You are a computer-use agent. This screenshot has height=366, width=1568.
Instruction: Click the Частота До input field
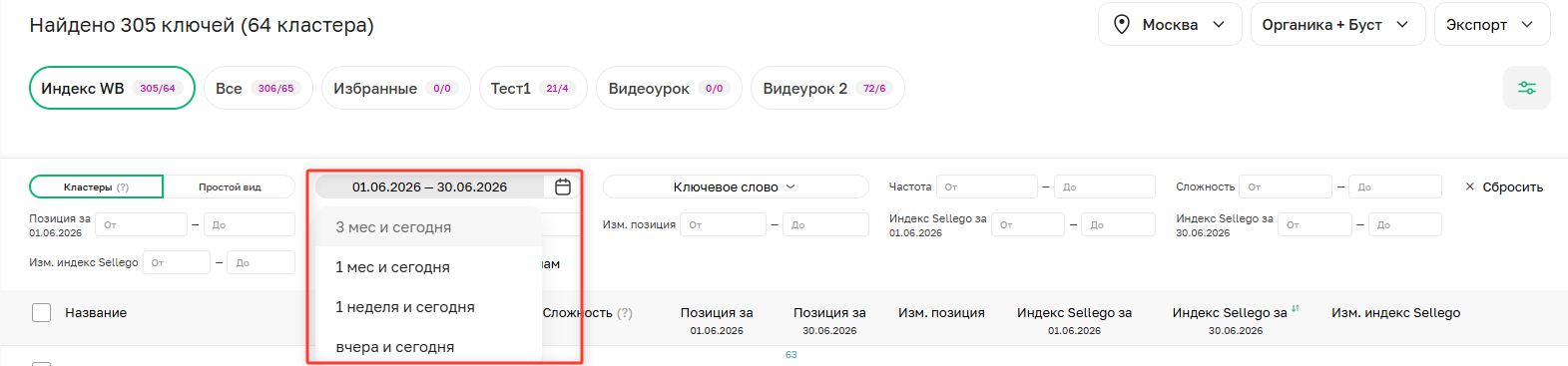pyautogui.click(x=1105, y=186)
